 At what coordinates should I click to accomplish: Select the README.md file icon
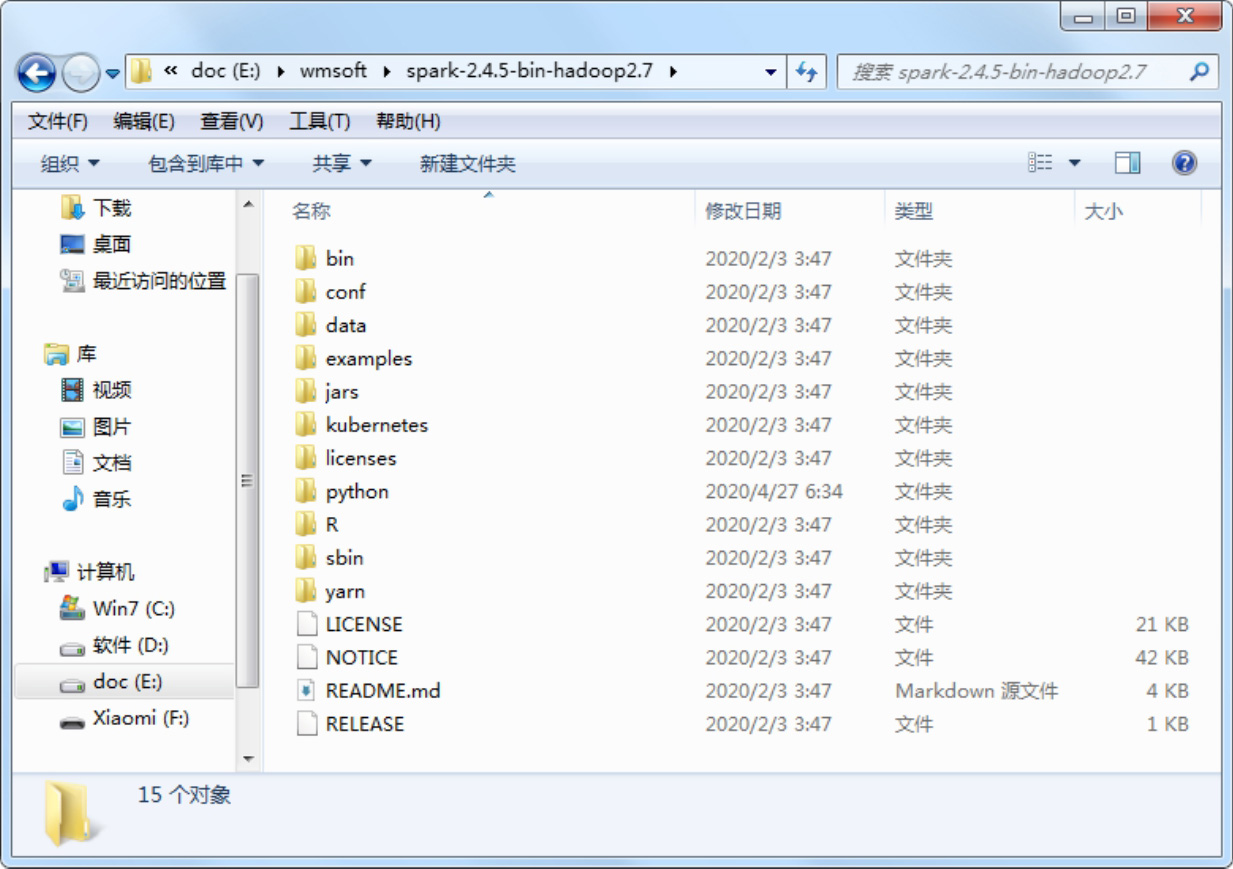tap(307, 690)
